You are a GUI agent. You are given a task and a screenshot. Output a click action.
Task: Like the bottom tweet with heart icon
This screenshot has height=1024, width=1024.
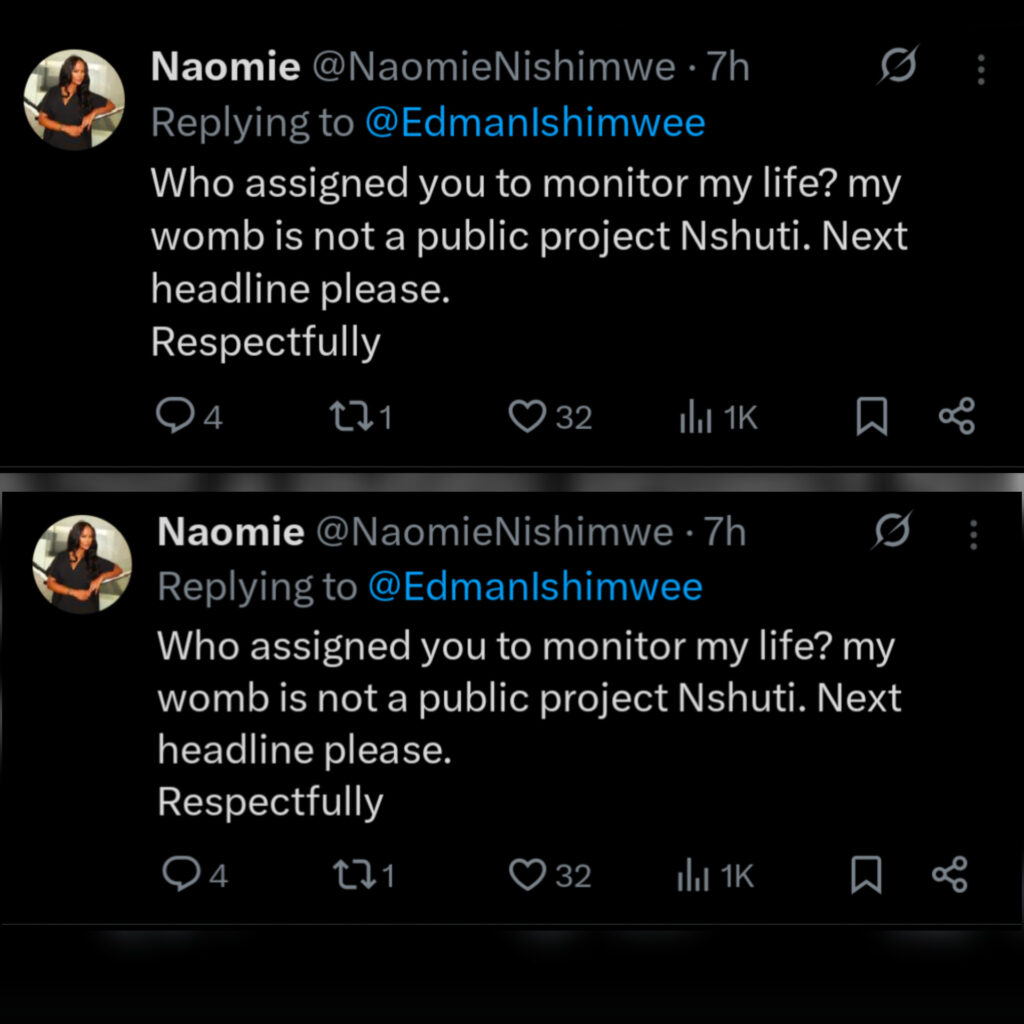527,875
